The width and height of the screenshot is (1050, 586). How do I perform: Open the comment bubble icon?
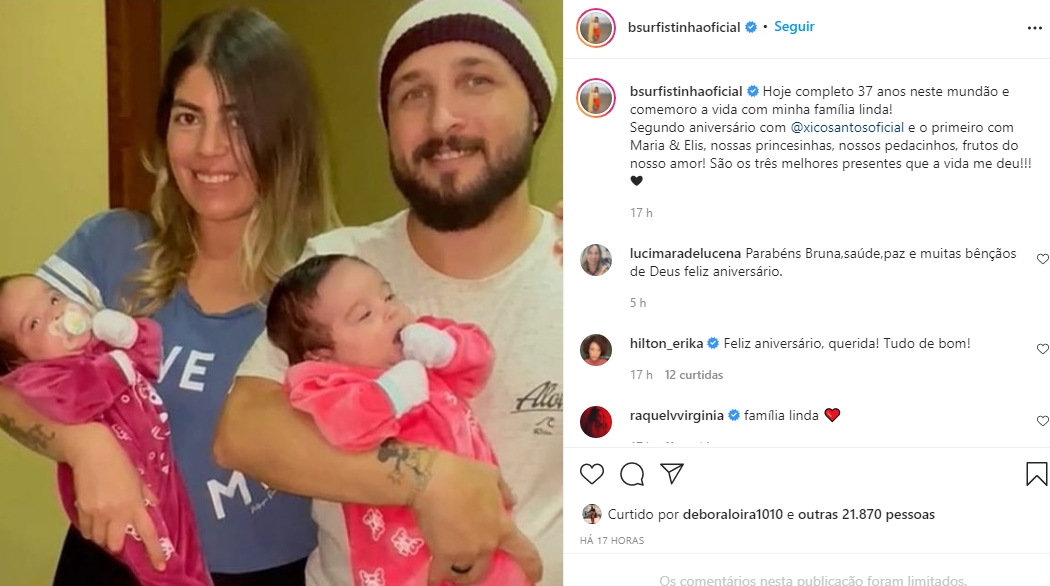(x=631, y=474)
